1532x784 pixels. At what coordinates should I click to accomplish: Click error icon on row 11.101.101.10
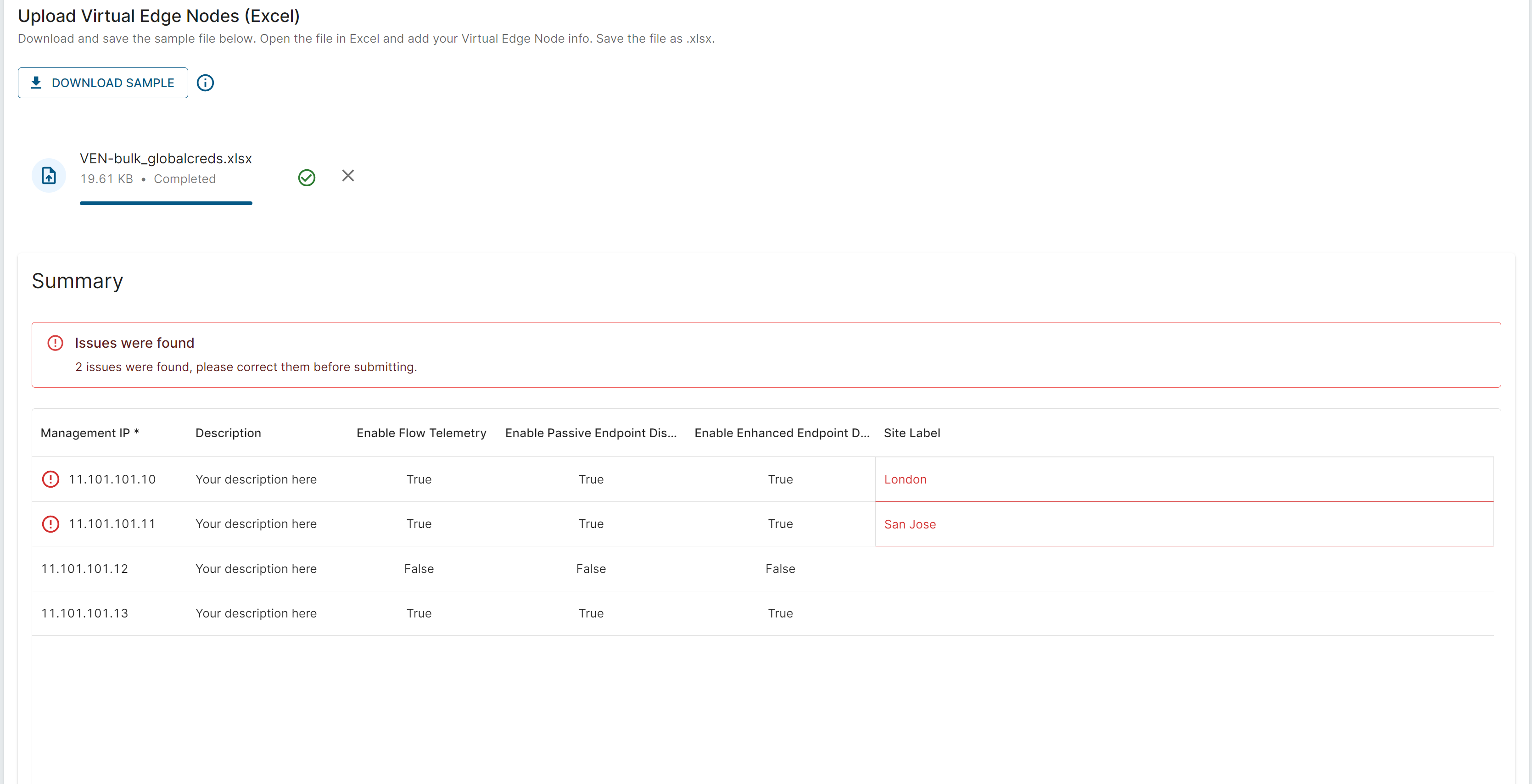50,479
